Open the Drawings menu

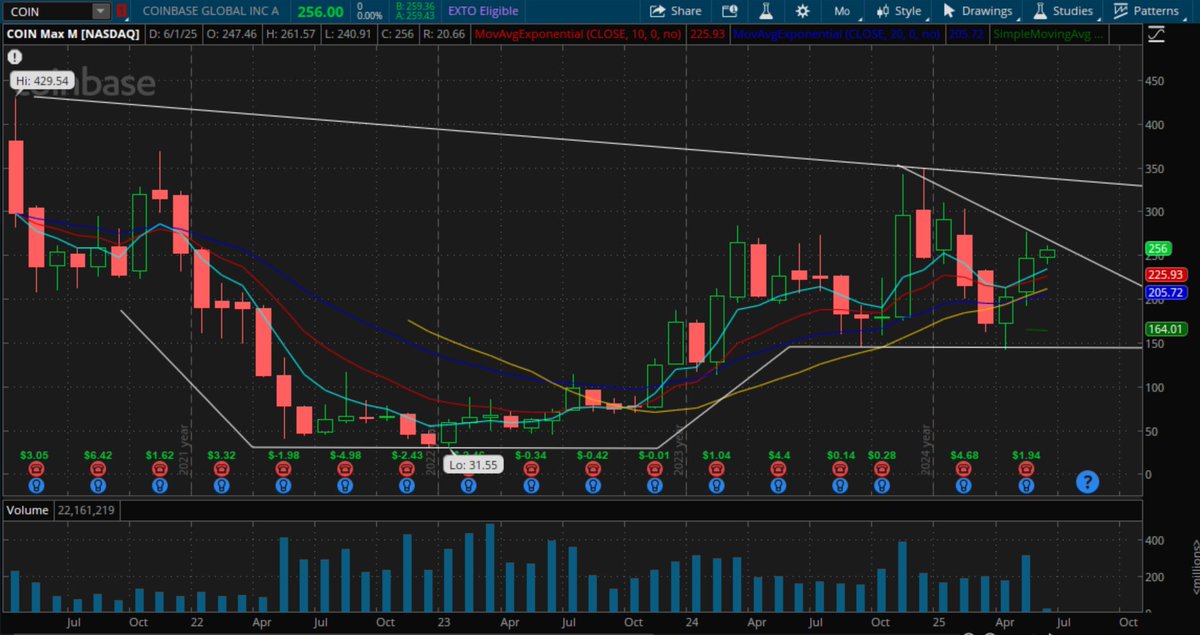tap(977, 11)
